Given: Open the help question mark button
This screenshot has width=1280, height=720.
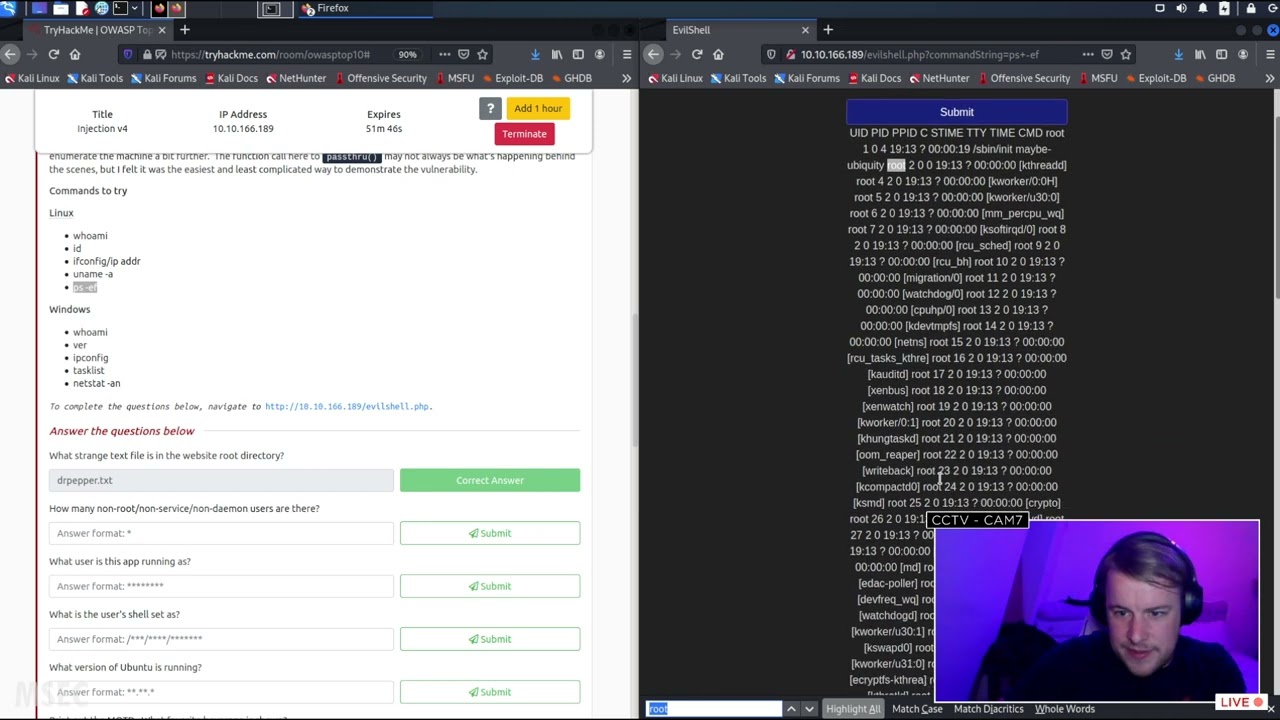Looking at the screenshot, I should [x=490, y=108].
